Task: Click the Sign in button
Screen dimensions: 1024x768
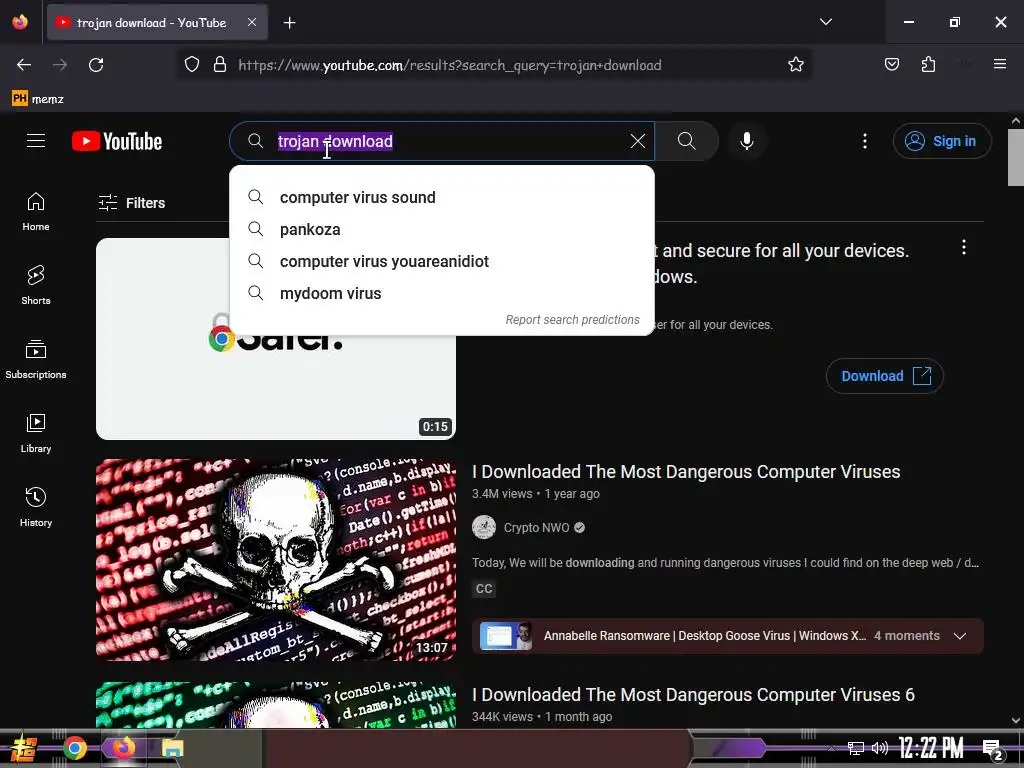Action: (942, 141)
